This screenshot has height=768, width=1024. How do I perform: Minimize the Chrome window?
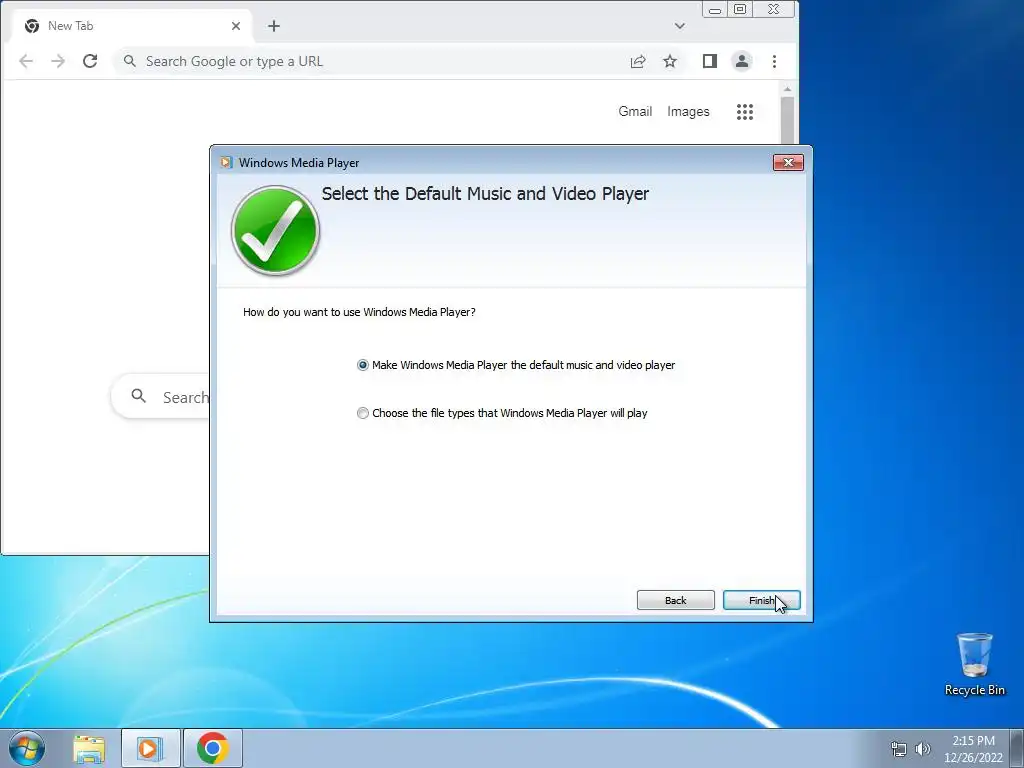(715, 9)
